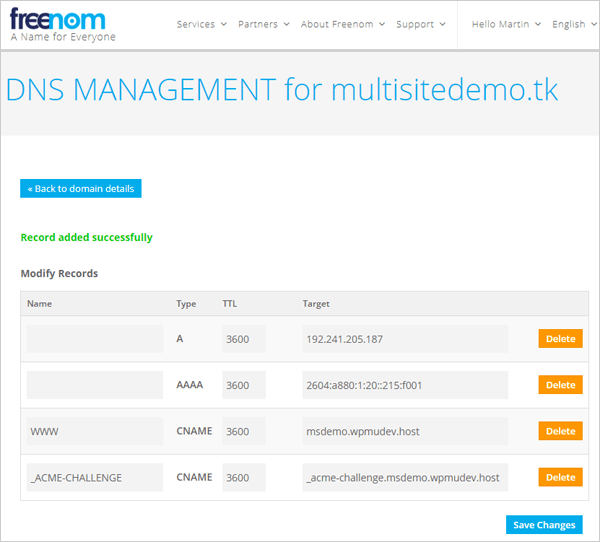The image size is (600, 542).
Task: Expand the Partners menu
Action: coord(264,24)
